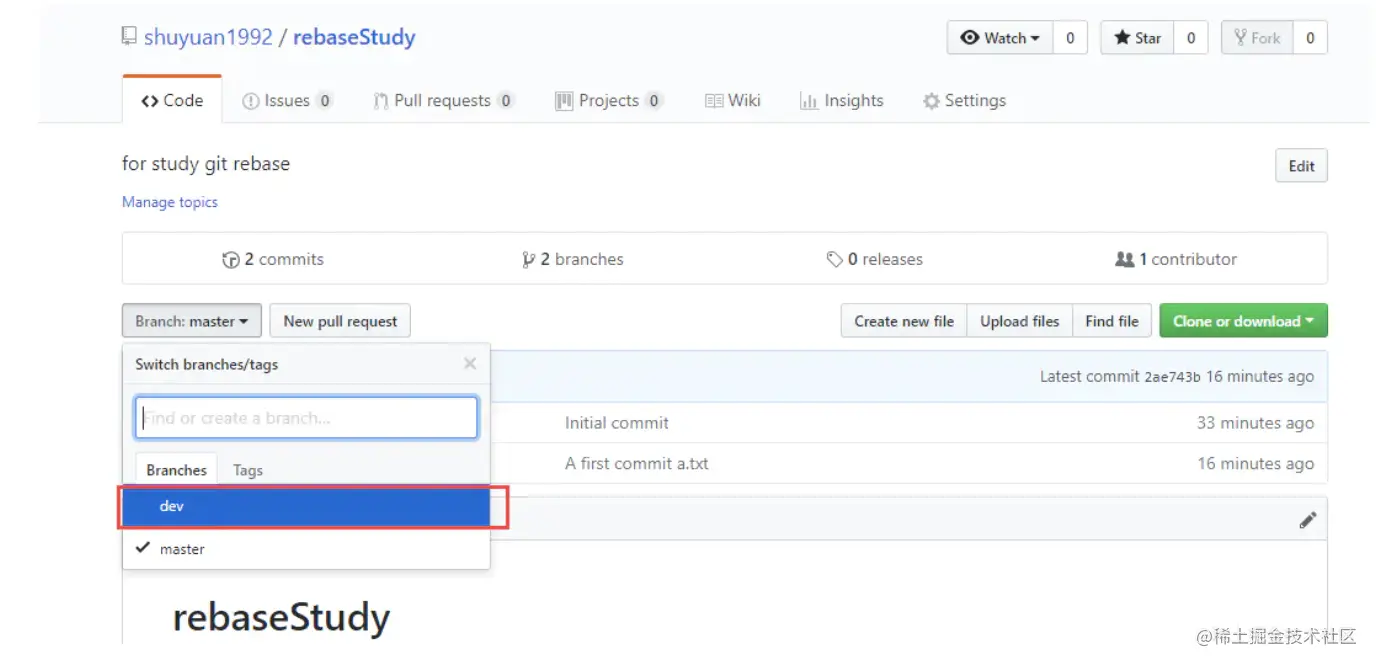Image resolution: width=1376 pixels, height=666 pixels.
Task: Click the branches git-branch icon
Action: click(x=528, y=260)
